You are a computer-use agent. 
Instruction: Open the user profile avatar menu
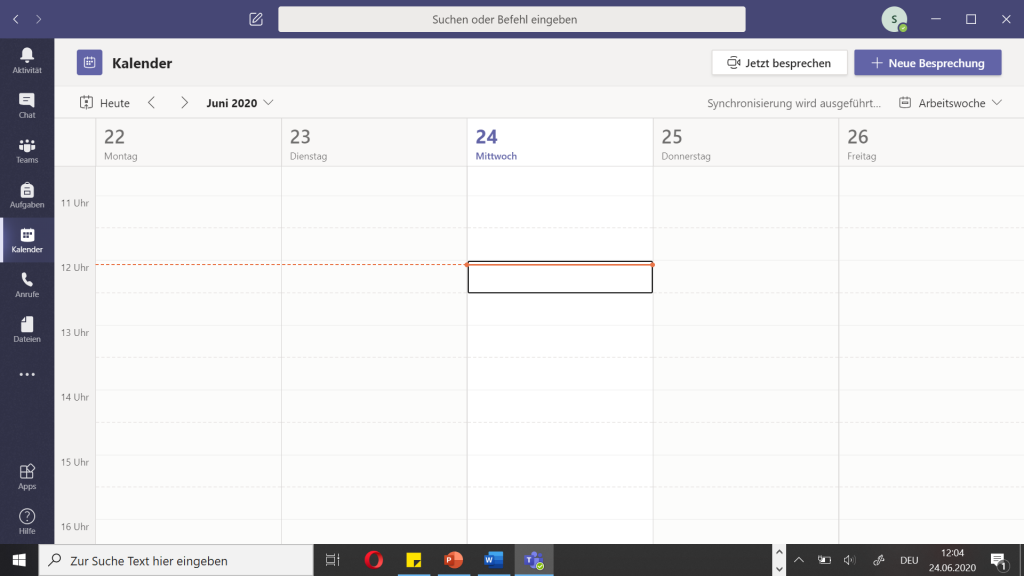pos(894,19)
